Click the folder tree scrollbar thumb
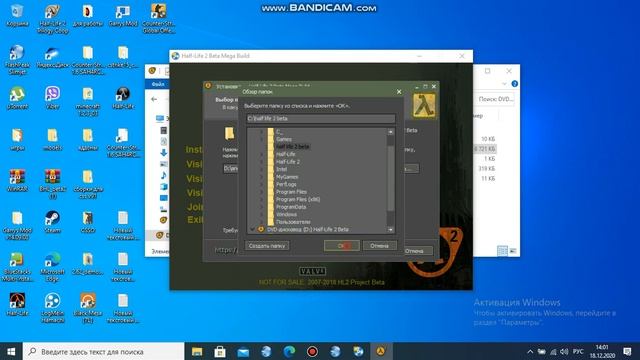640x360 pixels. pyautogui.click(x=391, y=178)
